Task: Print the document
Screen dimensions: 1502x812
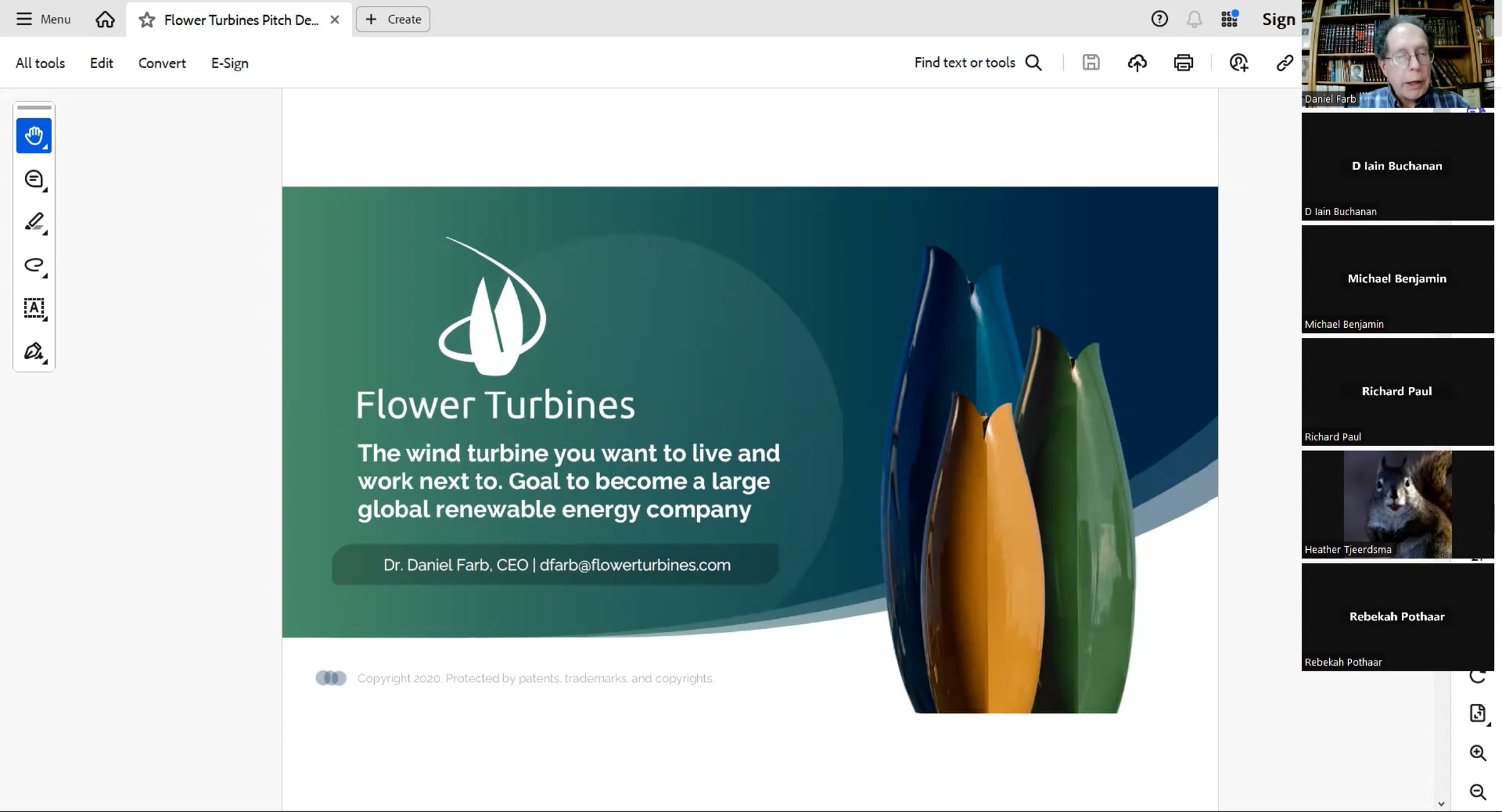Action: pyautogui.click(x=1183, y=63)
